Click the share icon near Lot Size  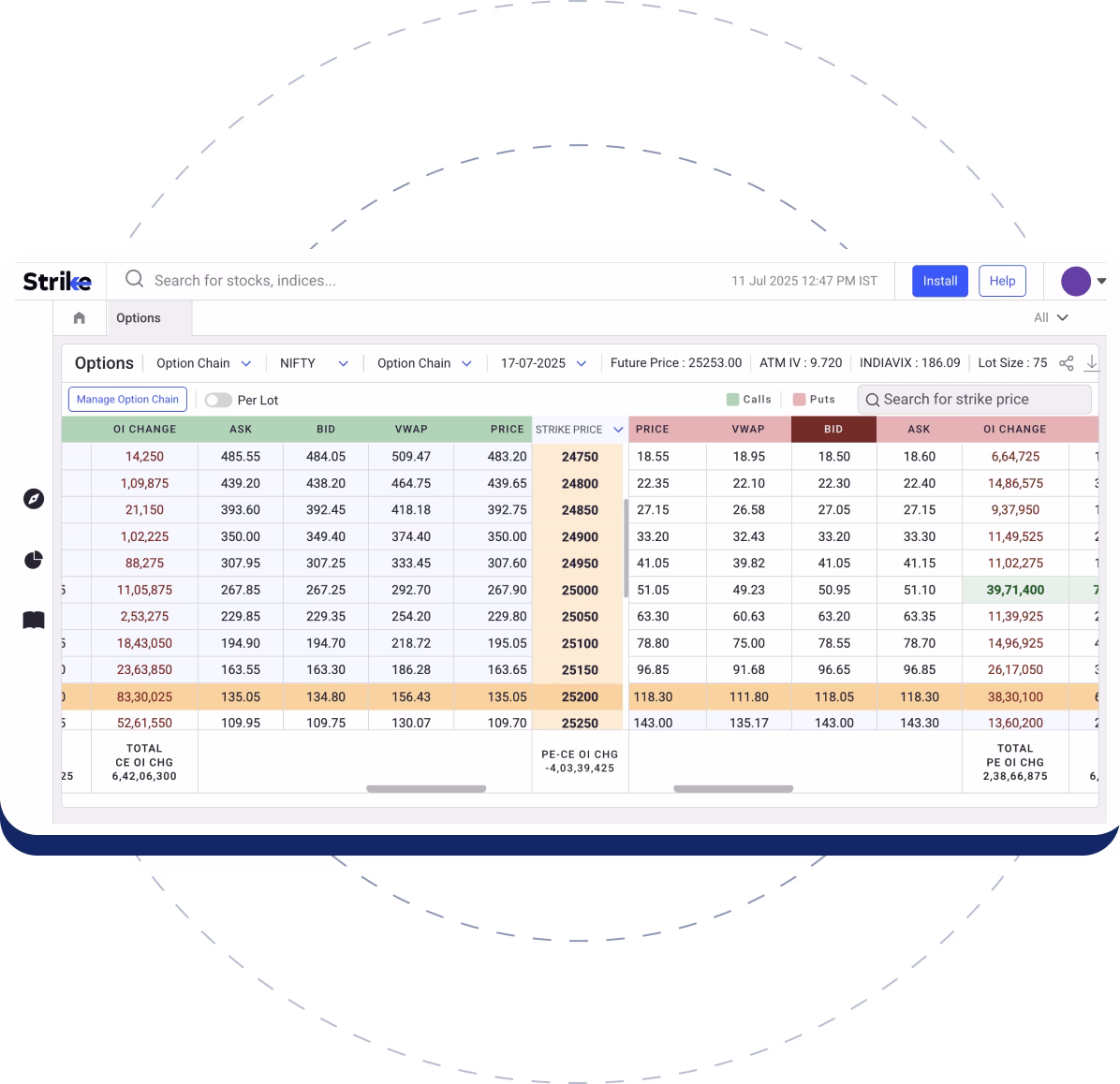coord(1066,363)
